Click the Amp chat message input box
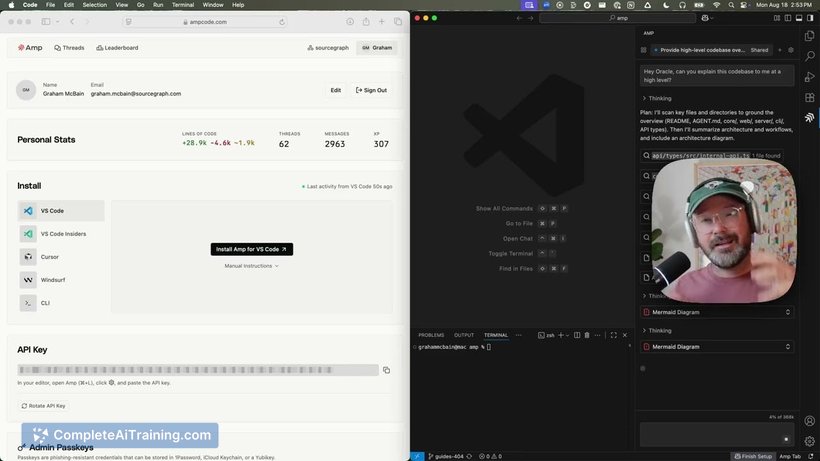 coord(710,433)
